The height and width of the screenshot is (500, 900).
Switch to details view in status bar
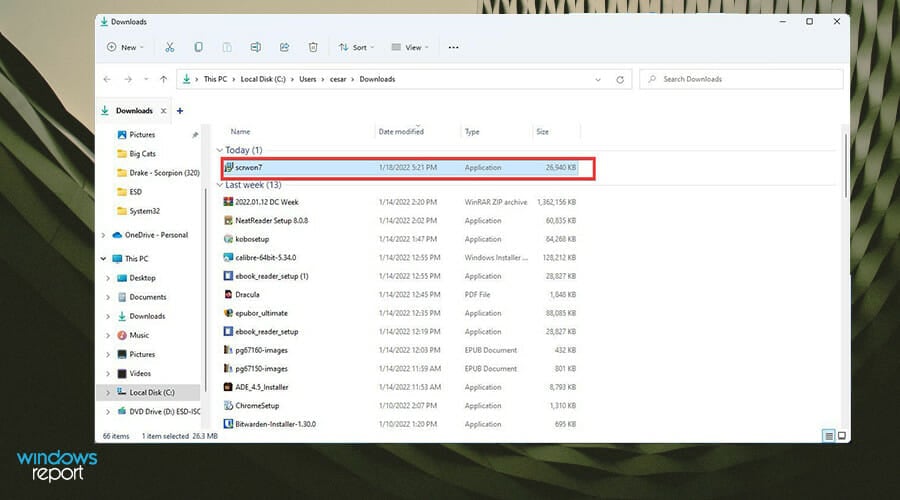(829, 435)
